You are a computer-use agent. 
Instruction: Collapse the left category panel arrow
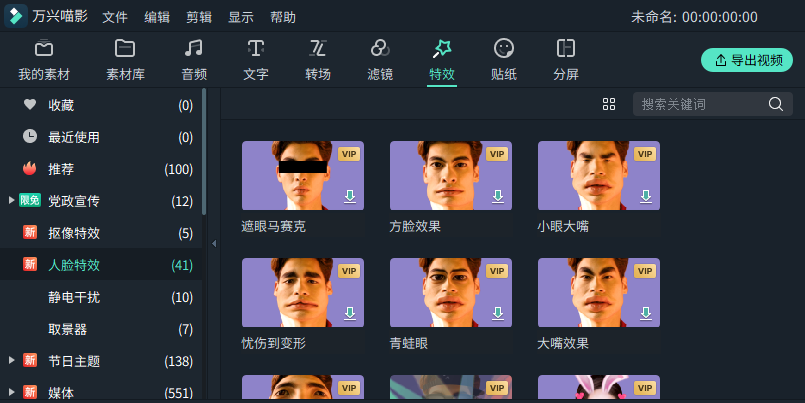[214, 243]
